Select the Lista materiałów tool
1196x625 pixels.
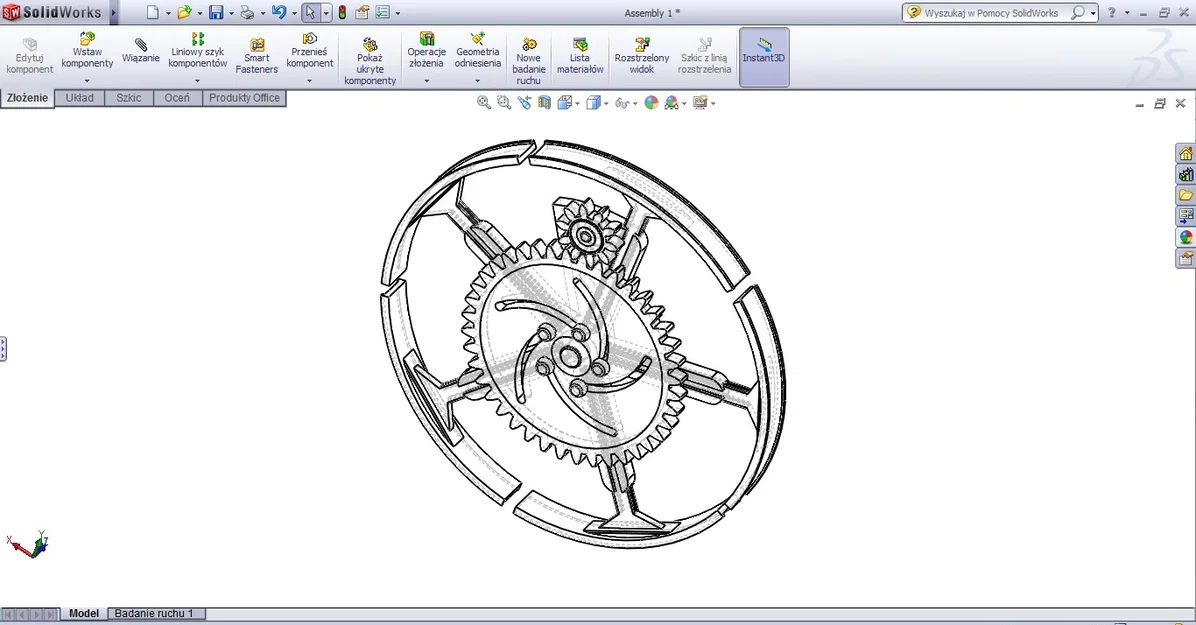580,57
